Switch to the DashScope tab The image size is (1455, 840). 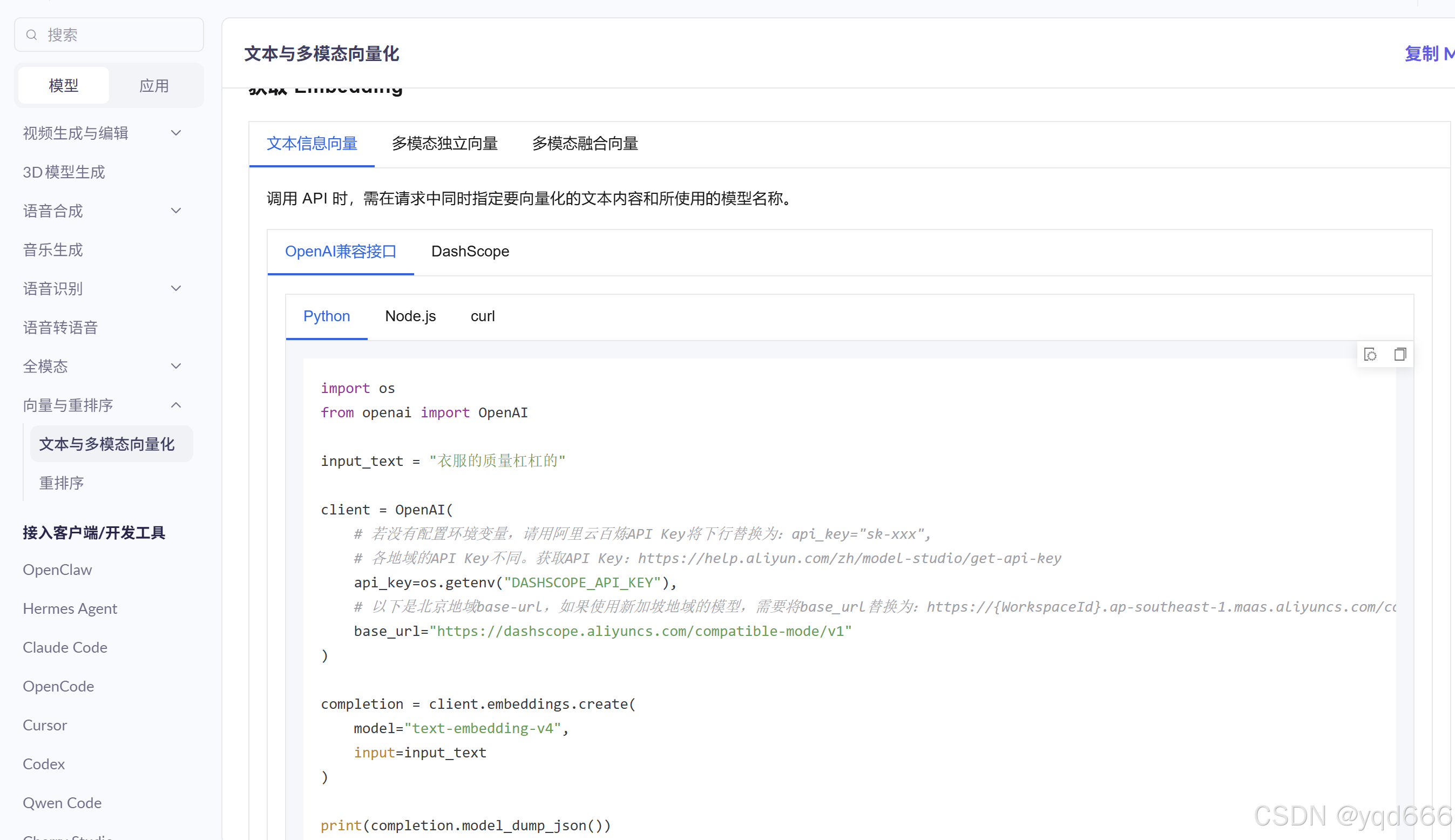coord(470,252)
